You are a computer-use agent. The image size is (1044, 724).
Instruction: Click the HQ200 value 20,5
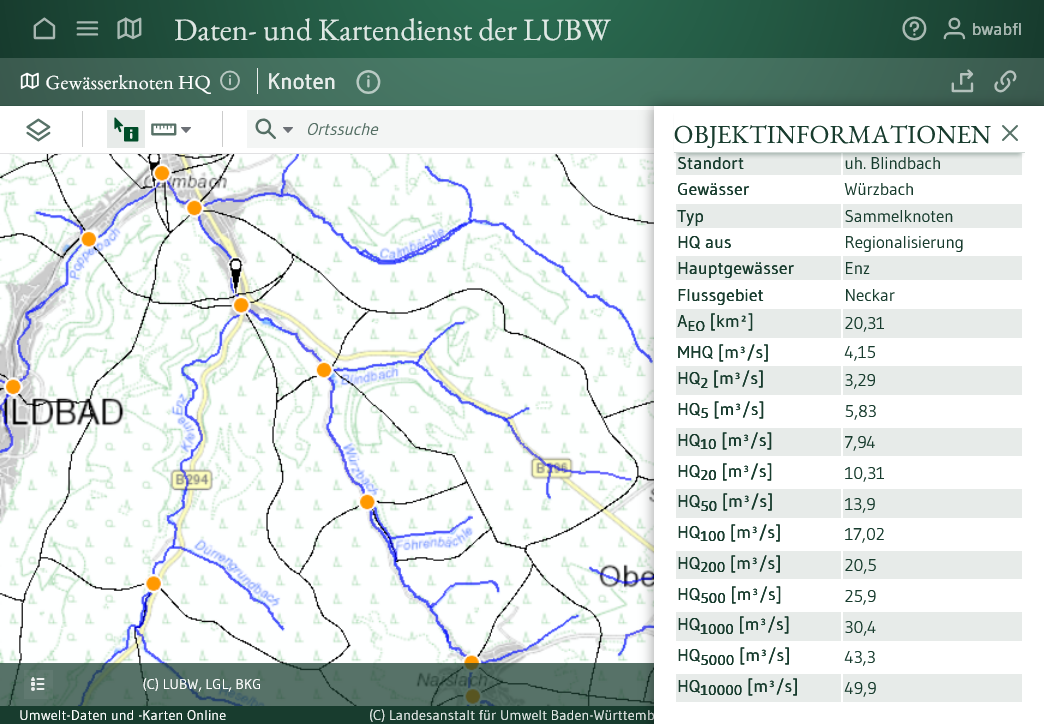pos(860,565)
